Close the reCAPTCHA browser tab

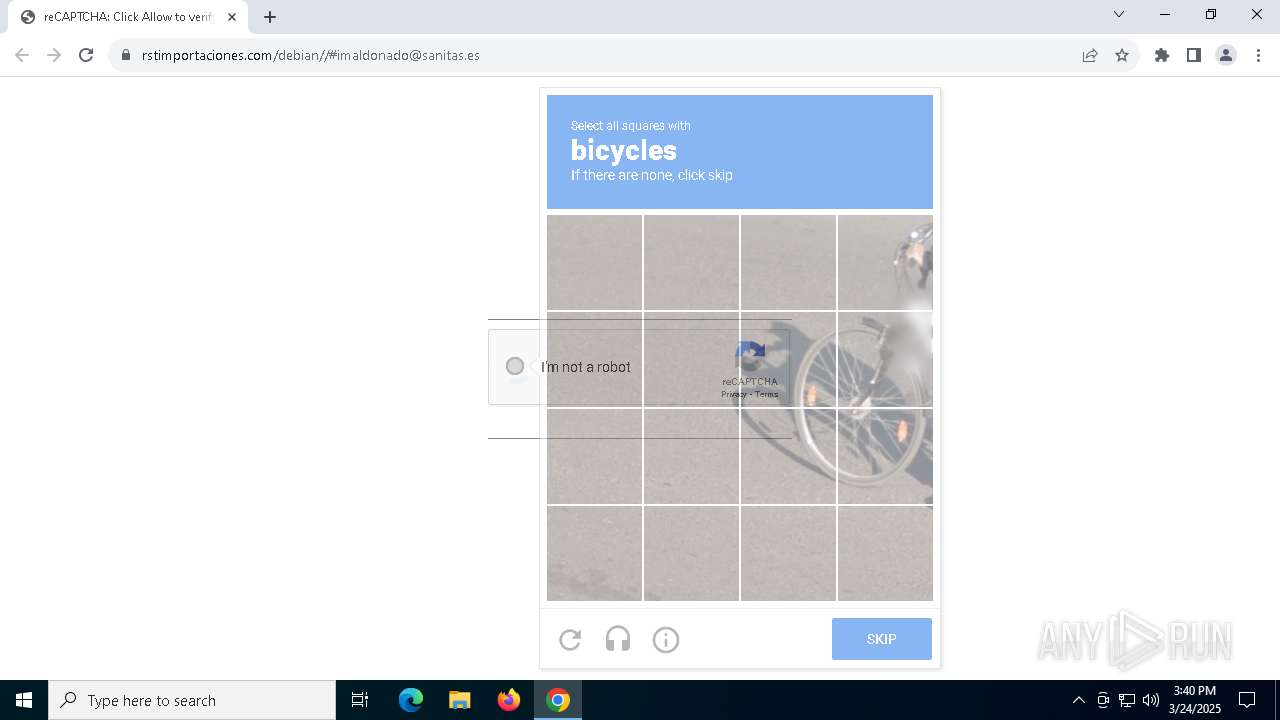(x=232, y=17)
